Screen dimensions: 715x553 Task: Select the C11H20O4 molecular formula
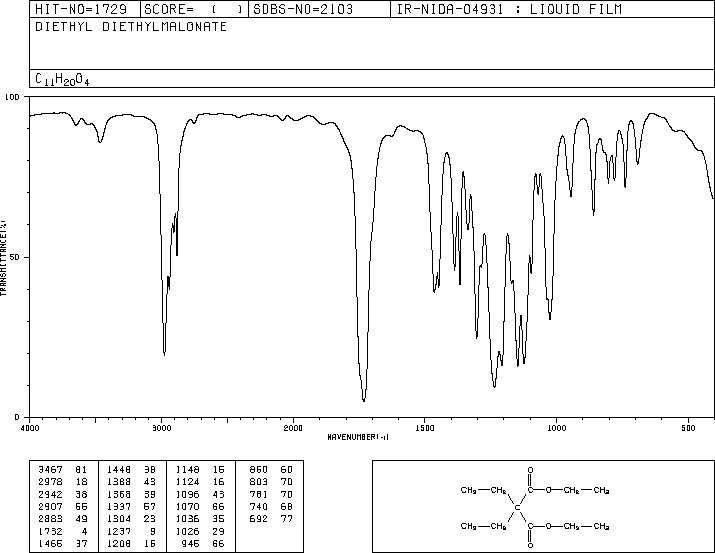[x=62, y=79]
